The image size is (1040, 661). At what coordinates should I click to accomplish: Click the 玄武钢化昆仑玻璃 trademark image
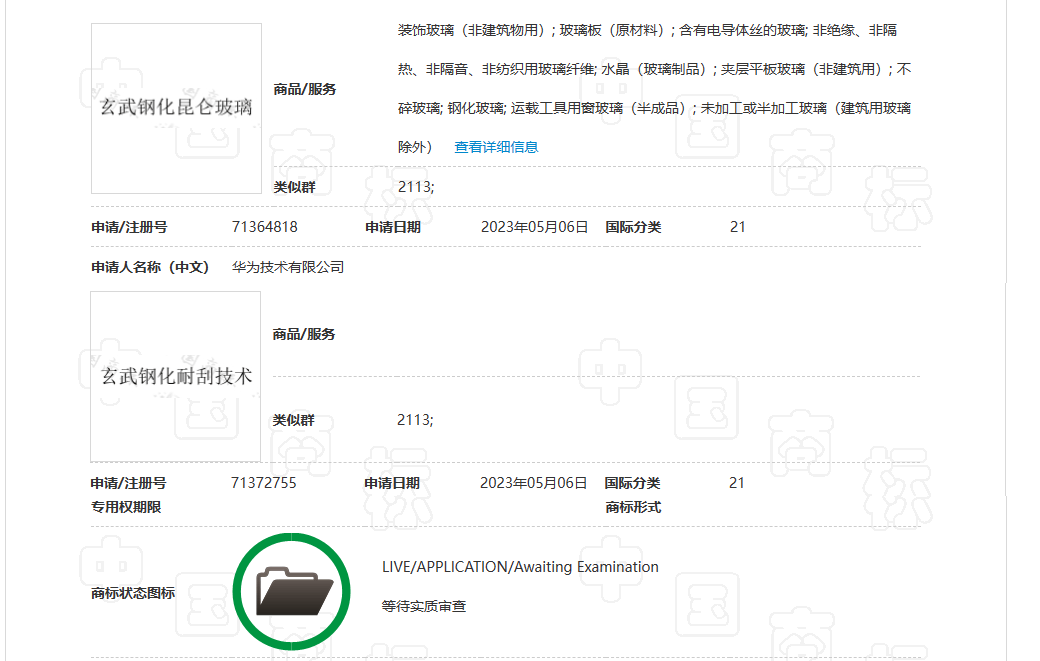click(x=176, y=109)
